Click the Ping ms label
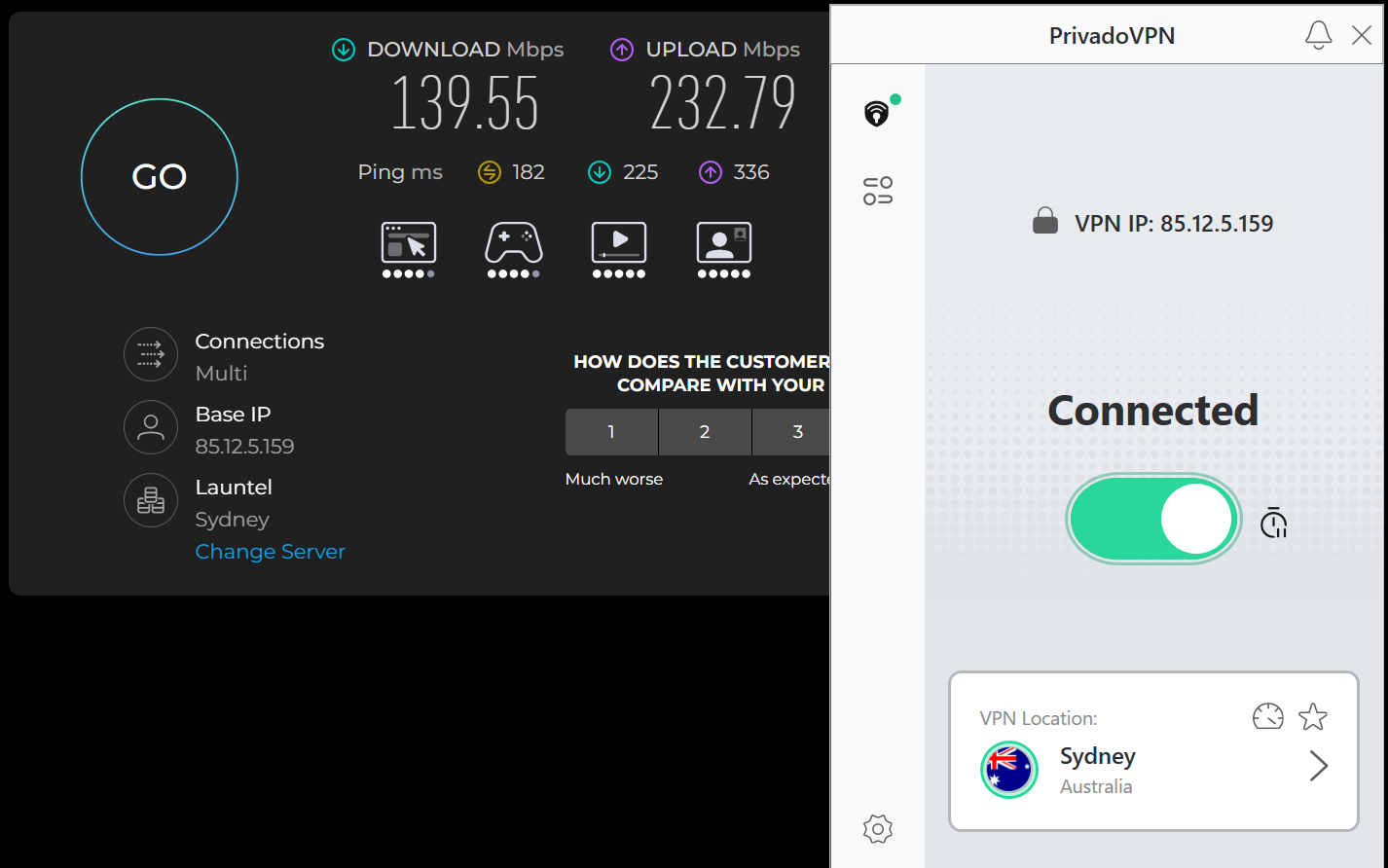Viewport: 1388px width, 868px height. click(x=400, y=172)
